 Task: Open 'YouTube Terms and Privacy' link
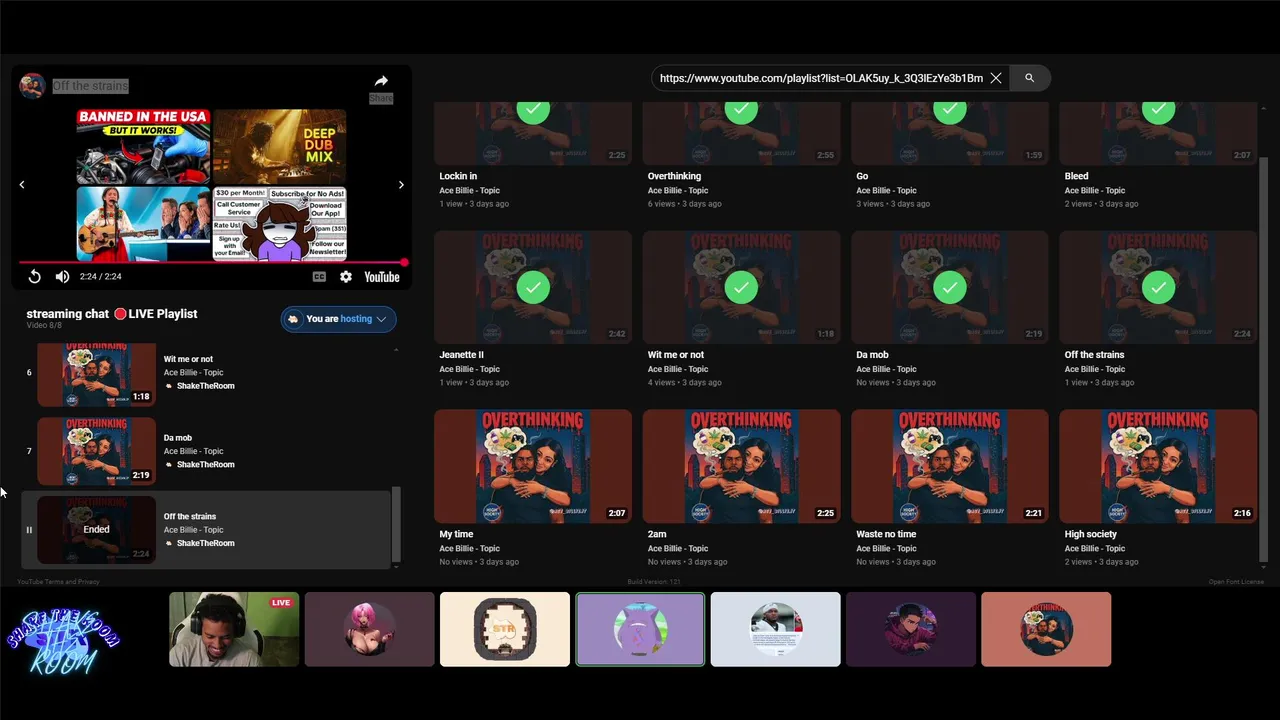pyautogui.click(x=58, y=582)
